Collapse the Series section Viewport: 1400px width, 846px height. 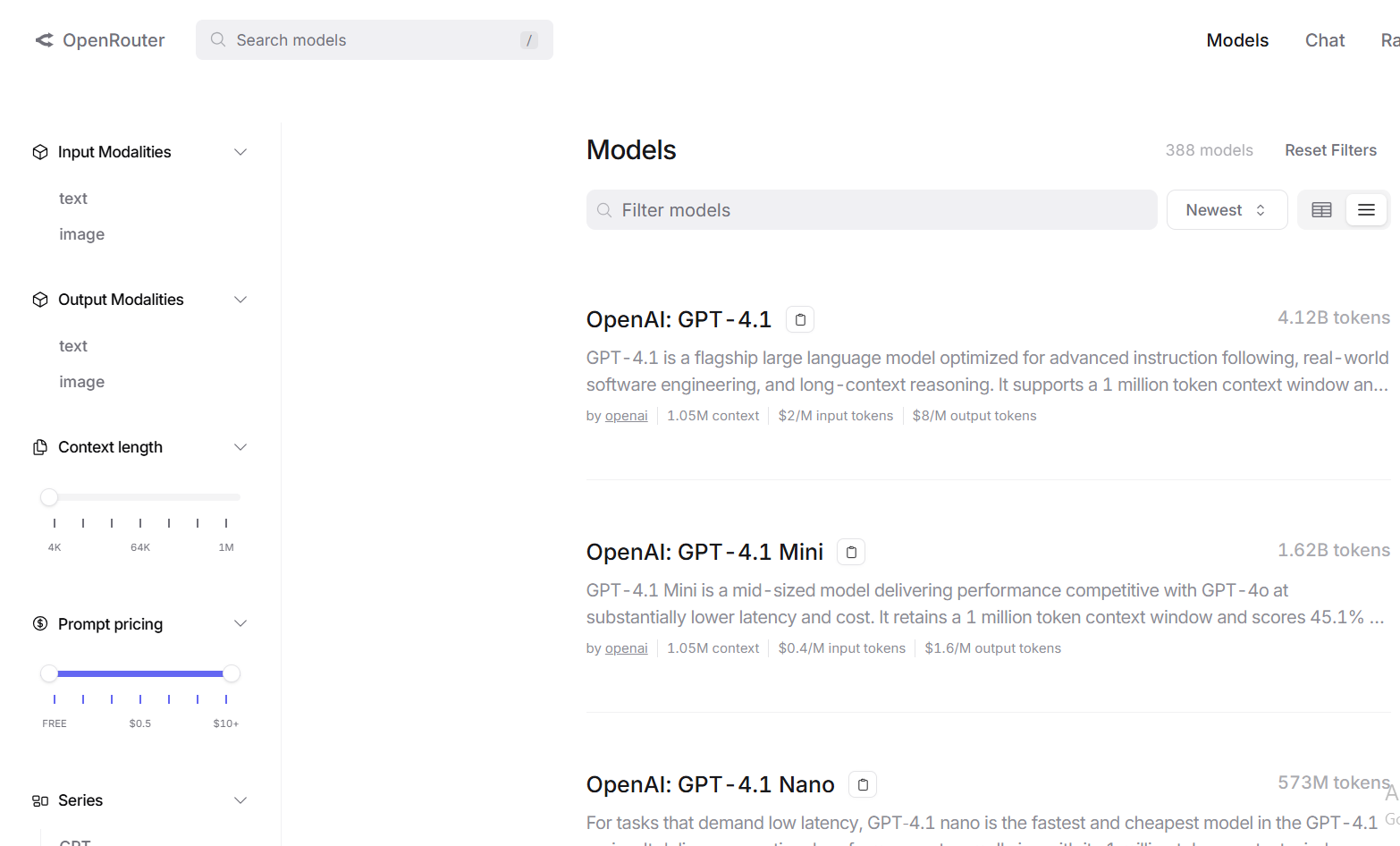(240, 800)
